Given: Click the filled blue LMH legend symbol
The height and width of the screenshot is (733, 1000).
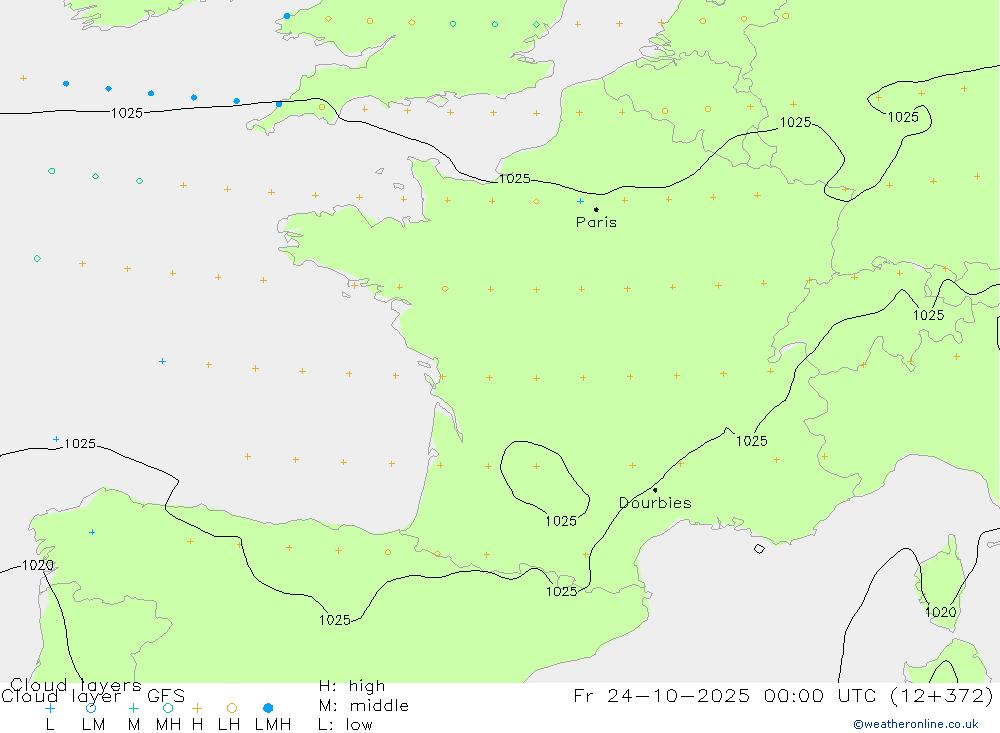Looking at the screenshot, I should [268, 708].
